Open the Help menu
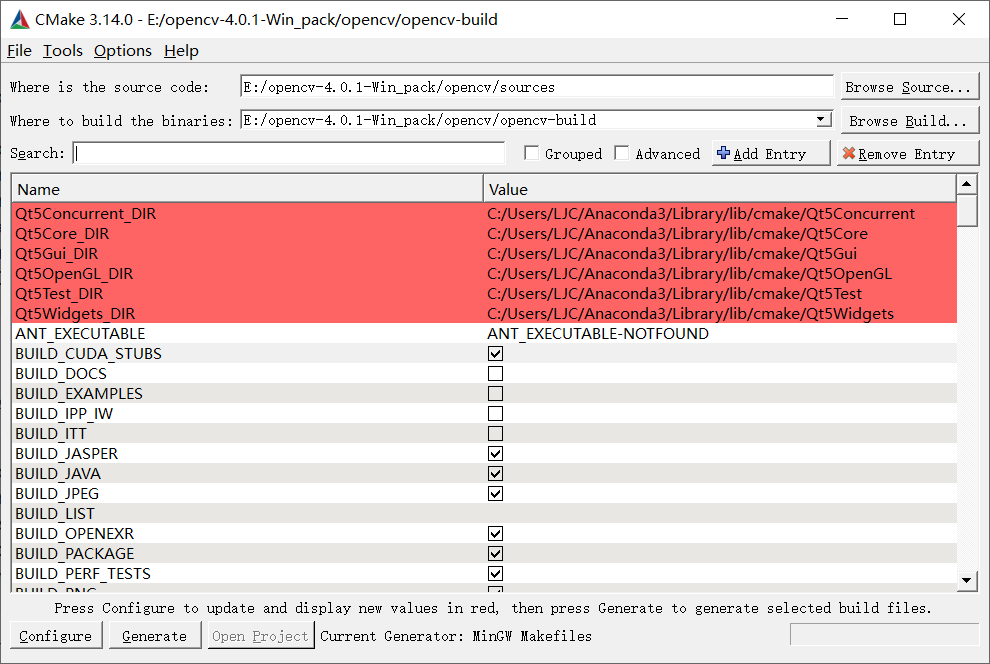The height and width of the screenshot is (664, 990). coord(180,50)
